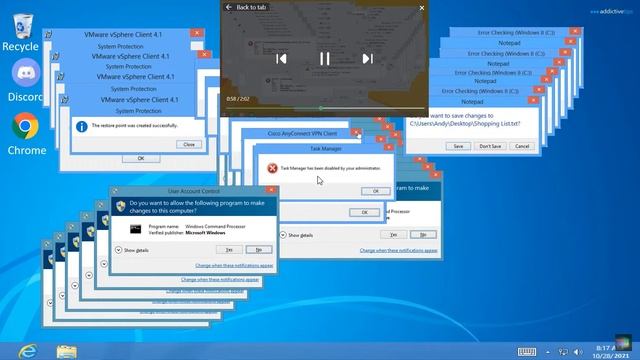Close the front User Account Control window

pyautogui.click(x=271, y=190)
